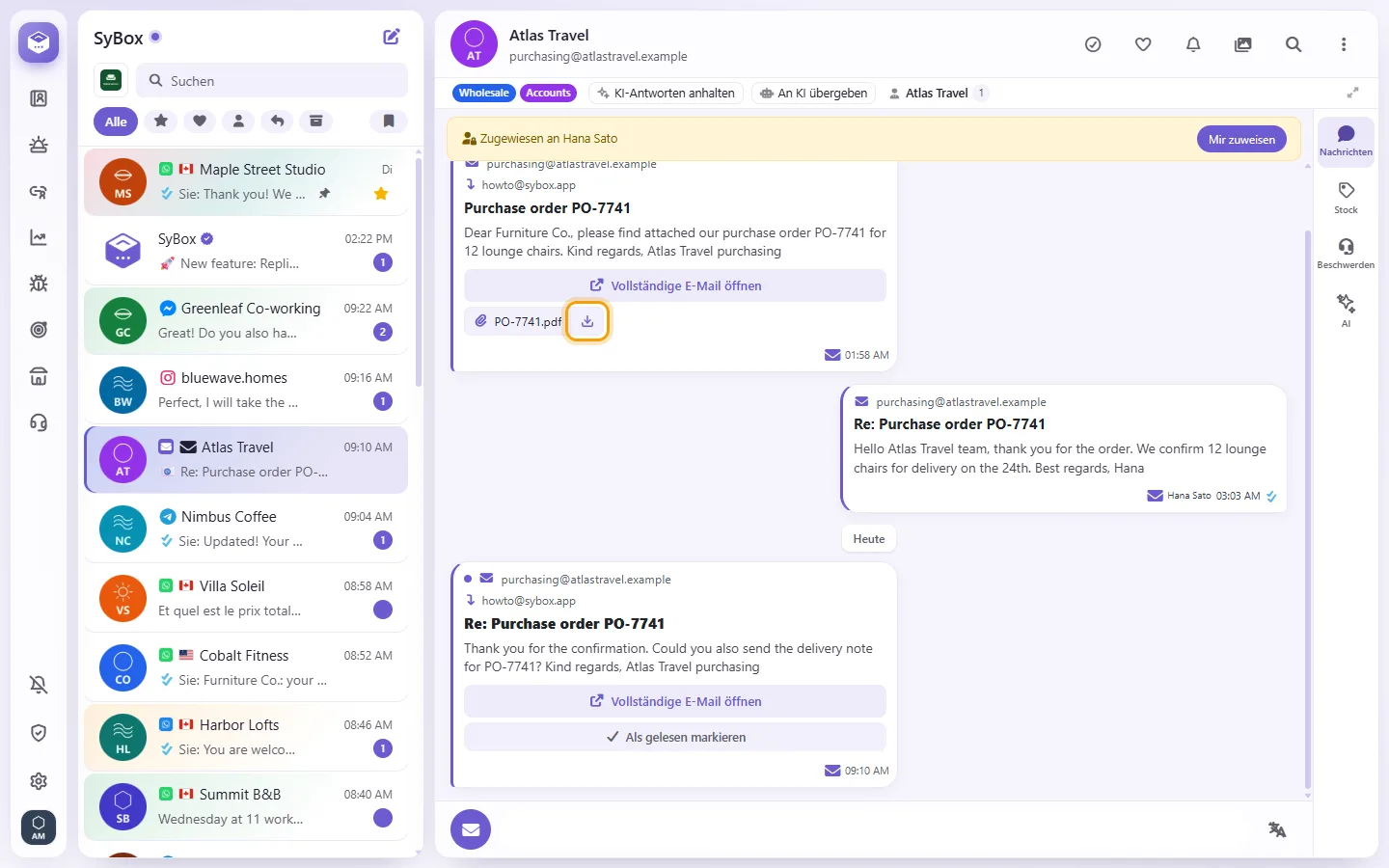Open the analytics chart in left sidebar
The height and width of the screenshot is (868, 1389).
pos(39,237)
